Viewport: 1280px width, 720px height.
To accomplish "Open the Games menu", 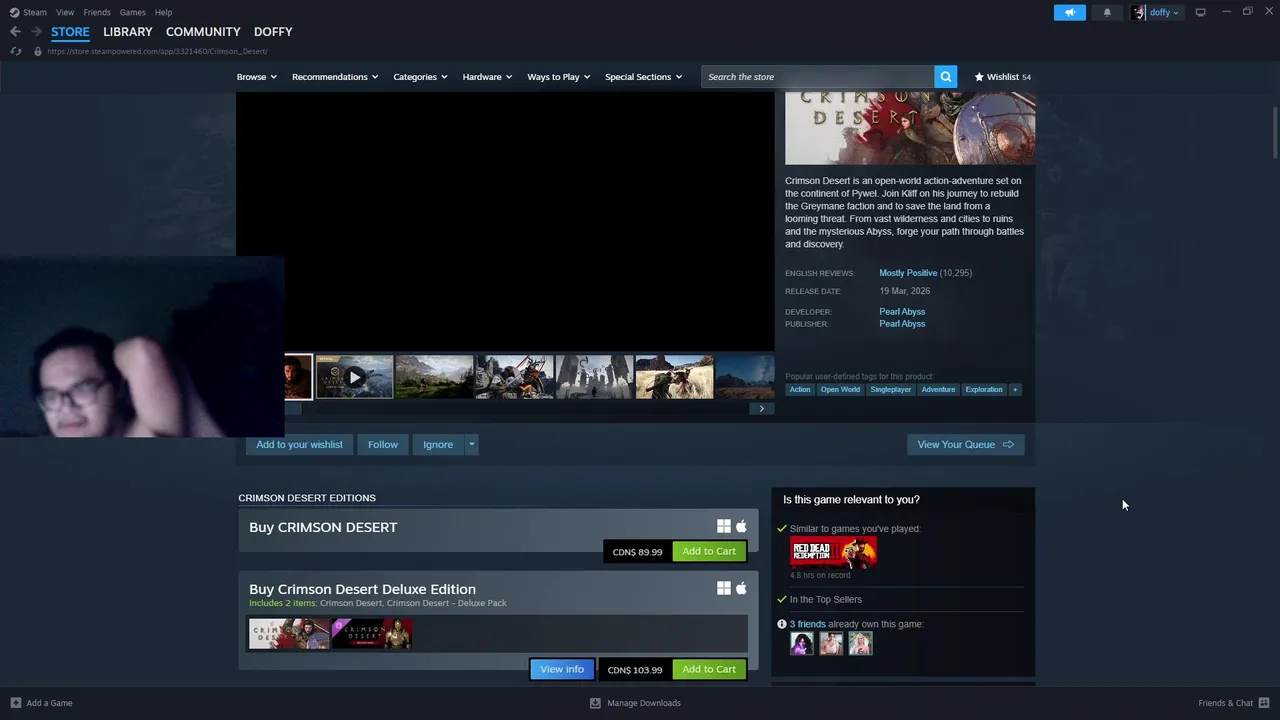I will (x=132, y=12).
